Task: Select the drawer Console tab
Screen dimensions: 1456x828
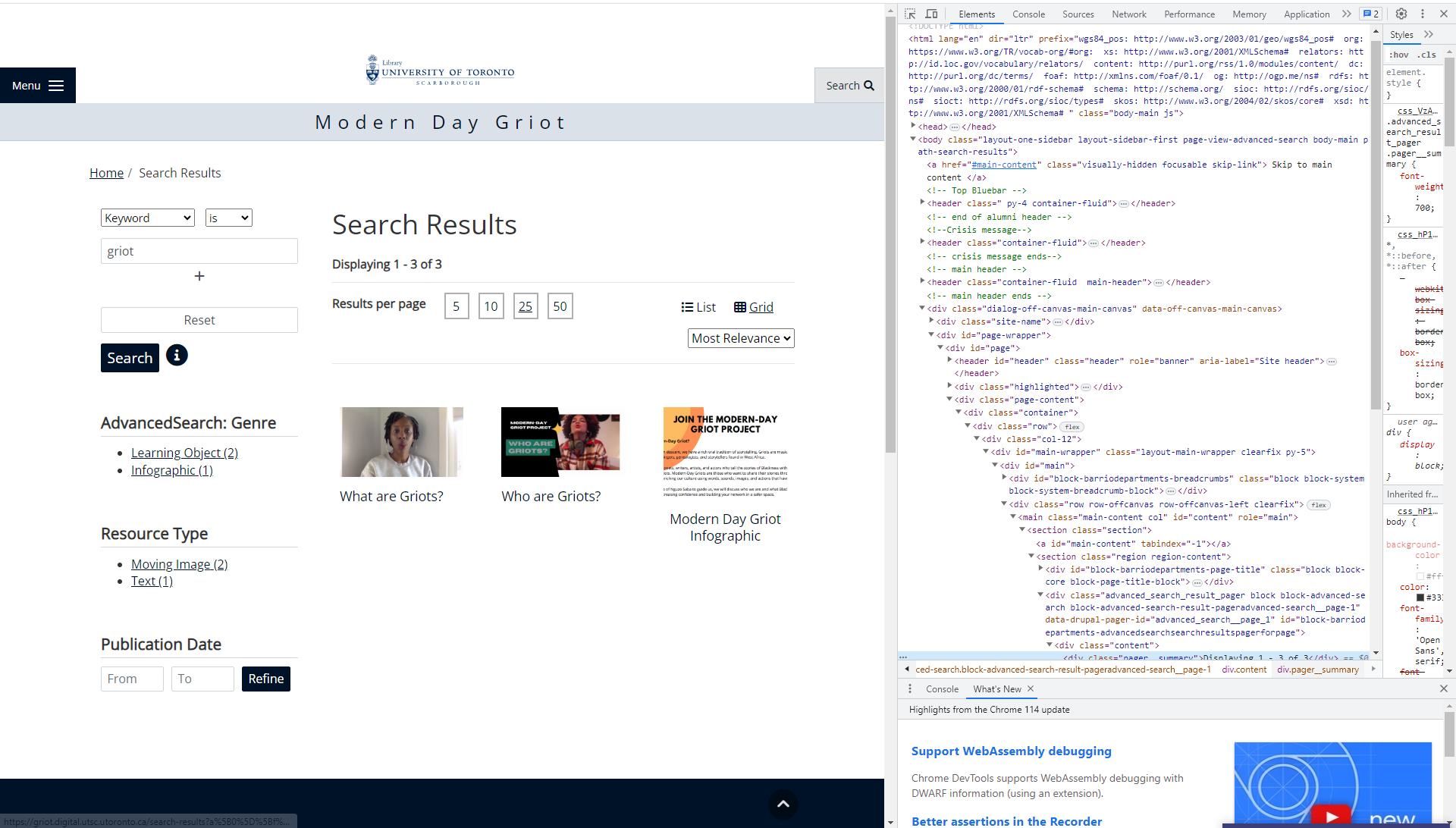Action: pos(942,688)
